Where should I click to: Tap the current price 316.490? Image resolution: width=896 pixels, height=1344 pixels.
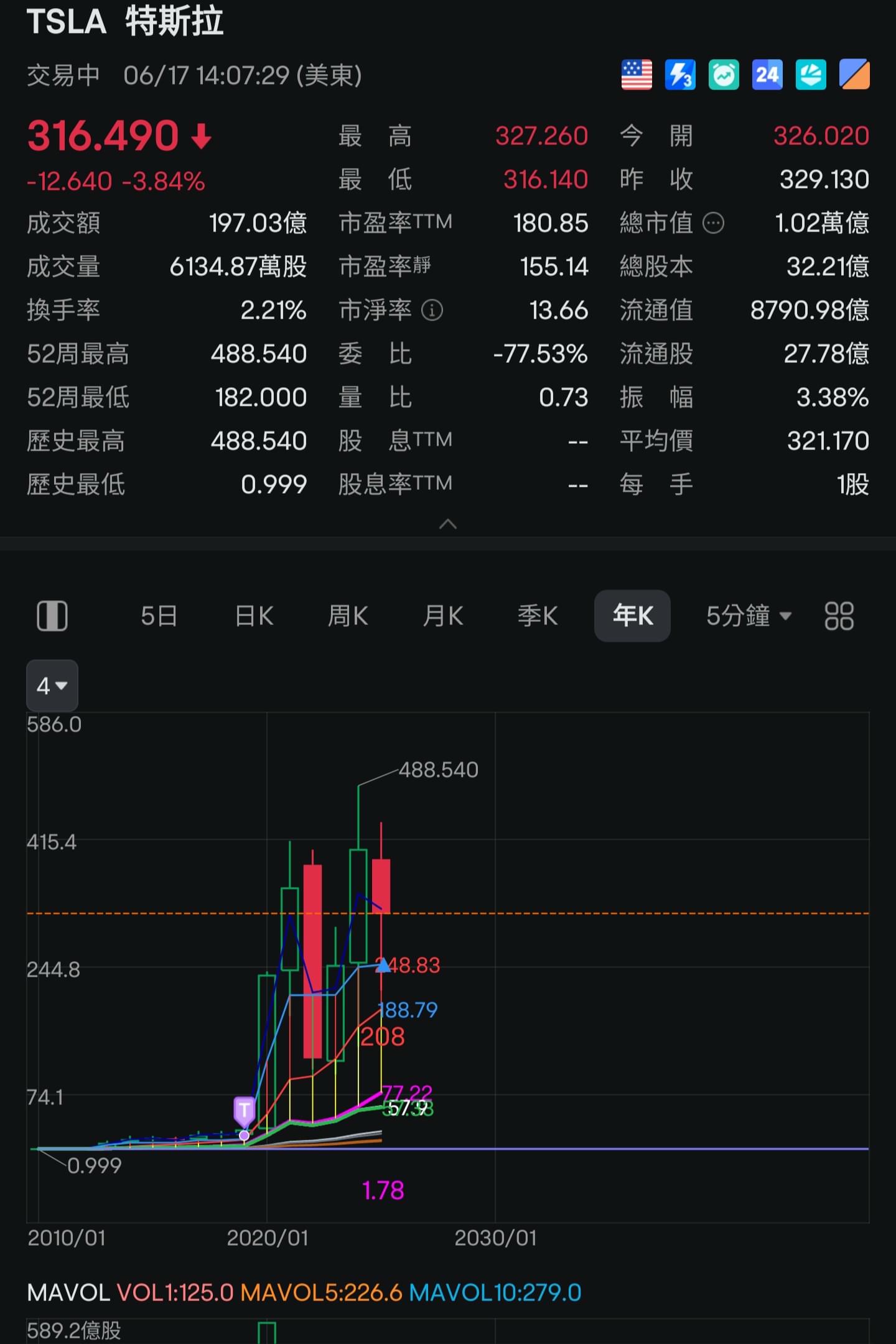pos(103,136)
